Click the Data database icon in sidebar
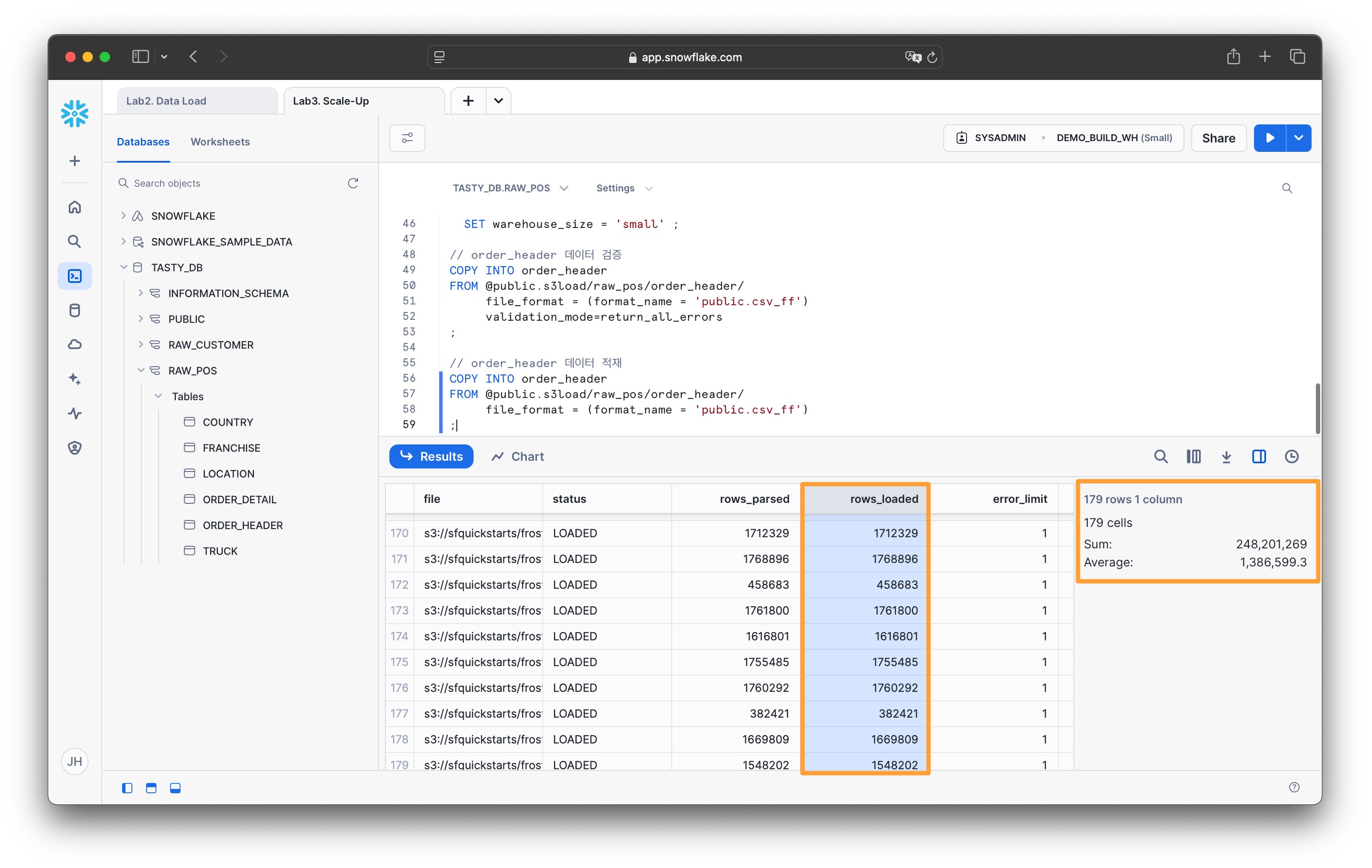1372x868 pixels. (75, 310)
